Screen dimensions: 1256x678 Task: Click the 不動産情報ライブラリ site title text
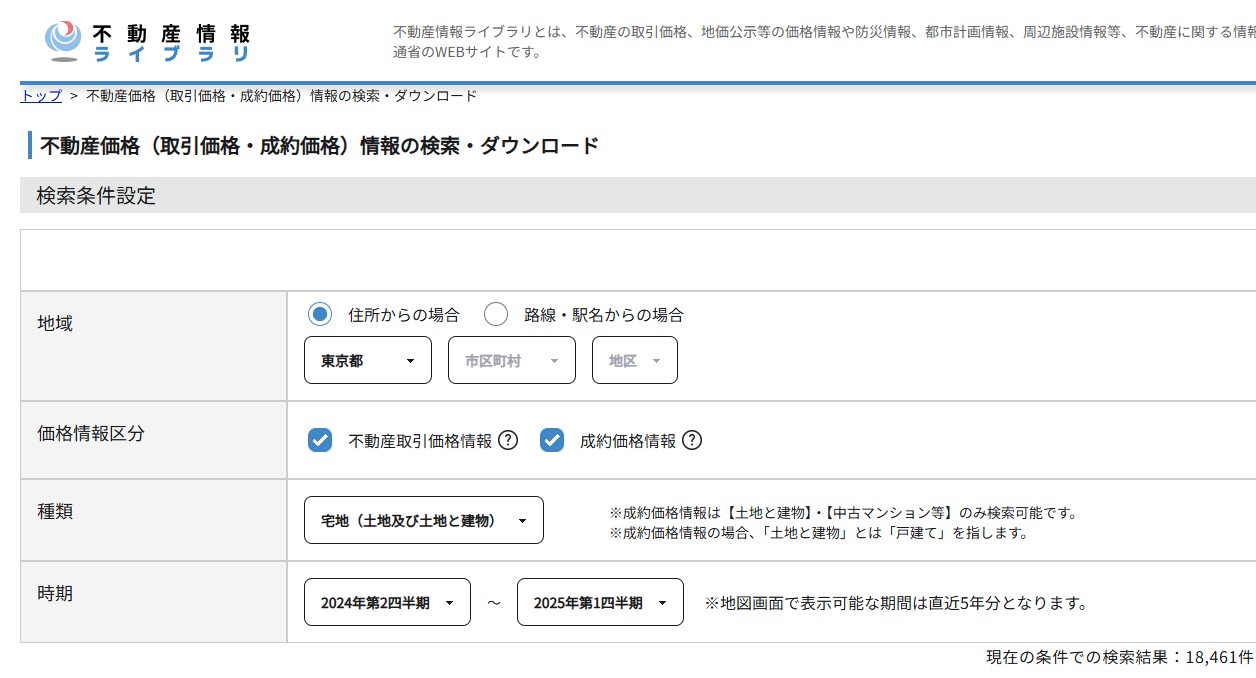[x=171, y=43]
